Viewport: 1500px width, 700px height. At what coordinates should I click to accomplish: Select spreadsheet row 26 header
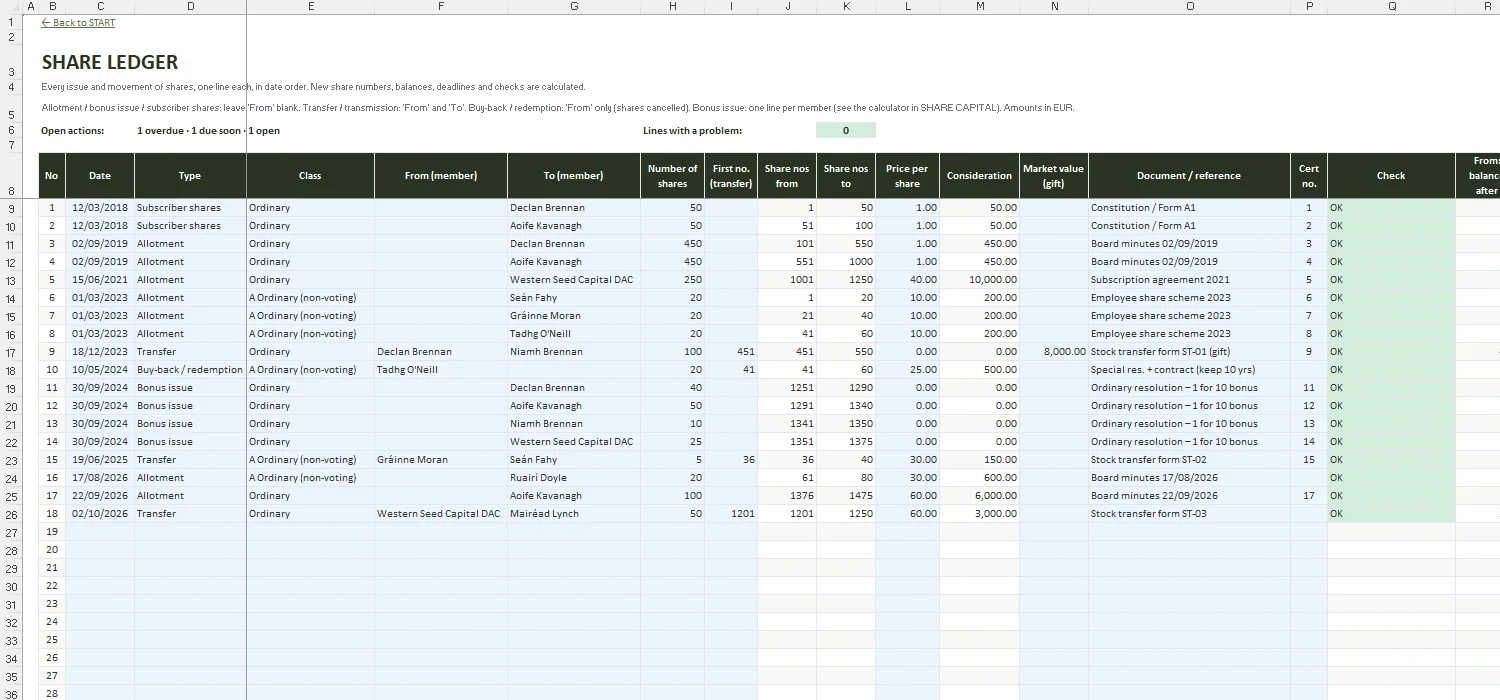(x=11, y=514)
